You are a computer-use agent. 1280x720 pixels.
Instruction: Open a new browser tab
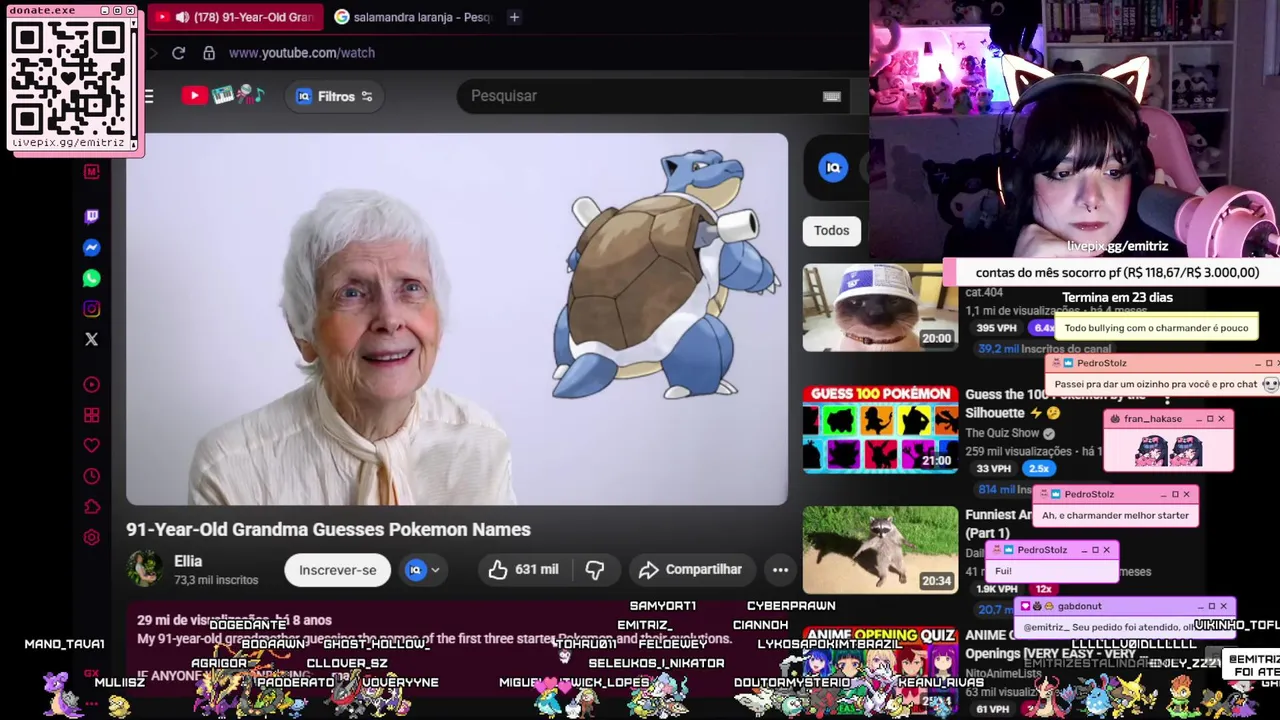(514, 17)
